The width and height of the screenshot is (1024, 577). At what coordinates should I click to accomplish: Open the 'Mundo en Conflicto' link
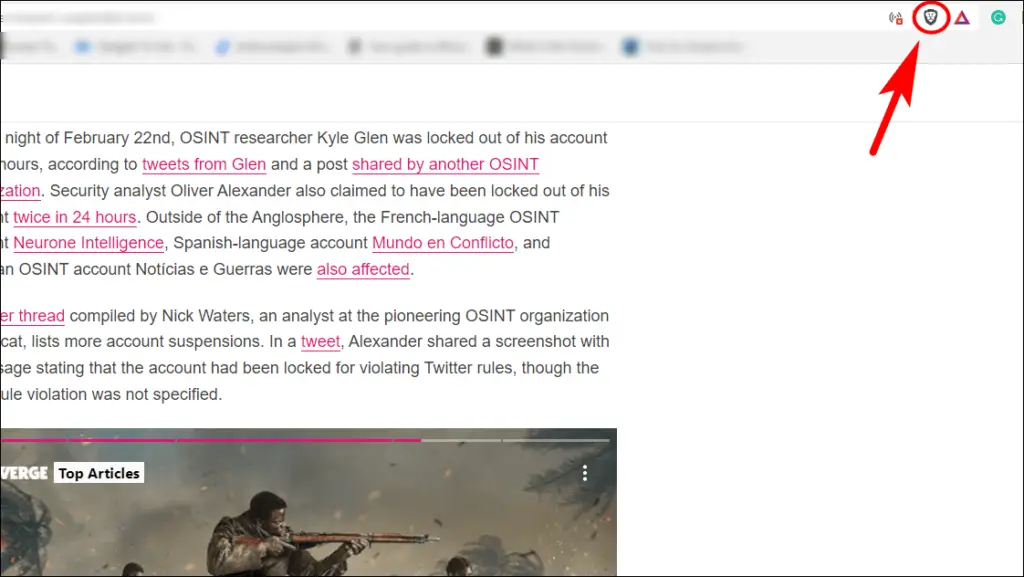(443, 243)
